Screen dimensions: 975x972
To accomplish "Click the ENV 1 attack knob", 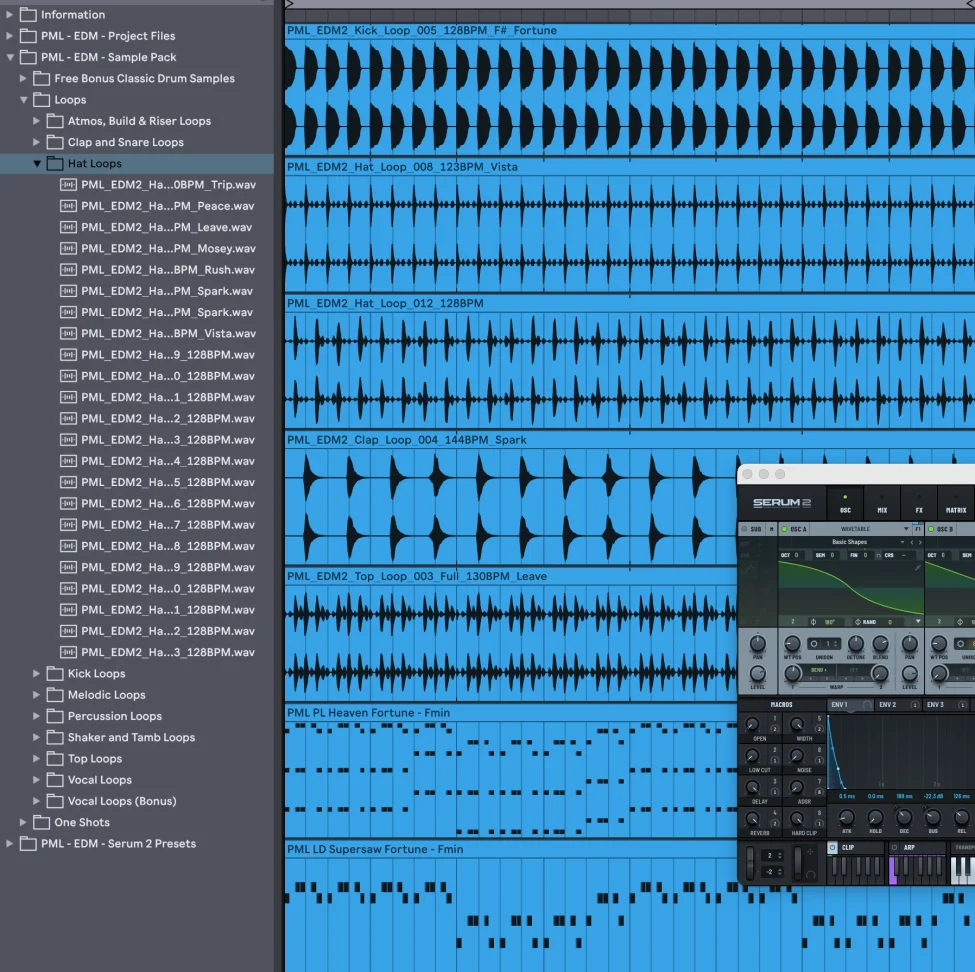I will click(846, 817).
